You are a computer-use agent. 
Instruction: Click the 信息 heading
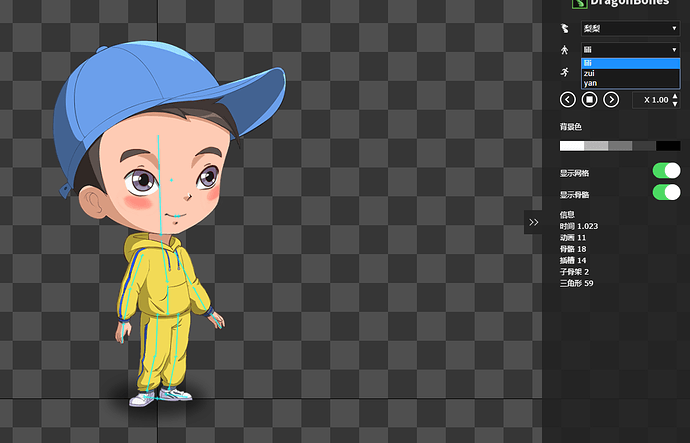pos(567,215)
